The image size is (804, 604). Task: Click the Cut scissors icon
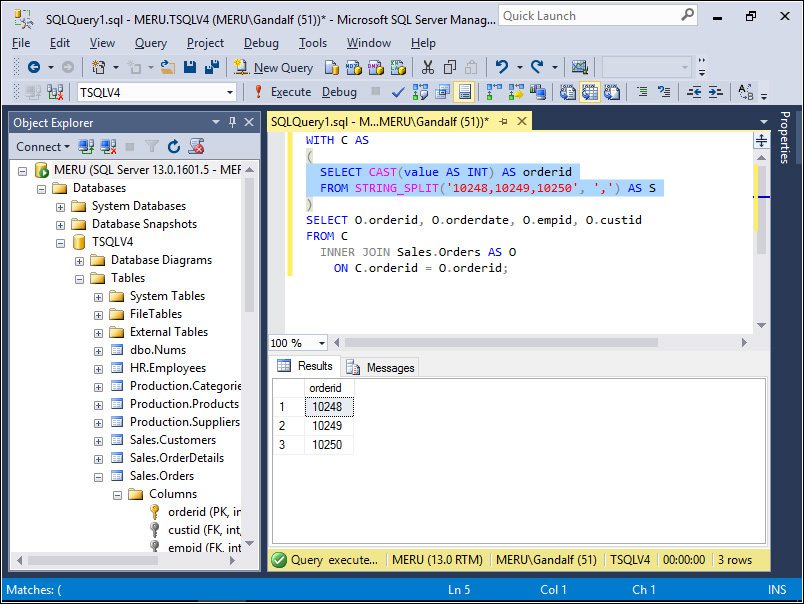click(427, 67)
